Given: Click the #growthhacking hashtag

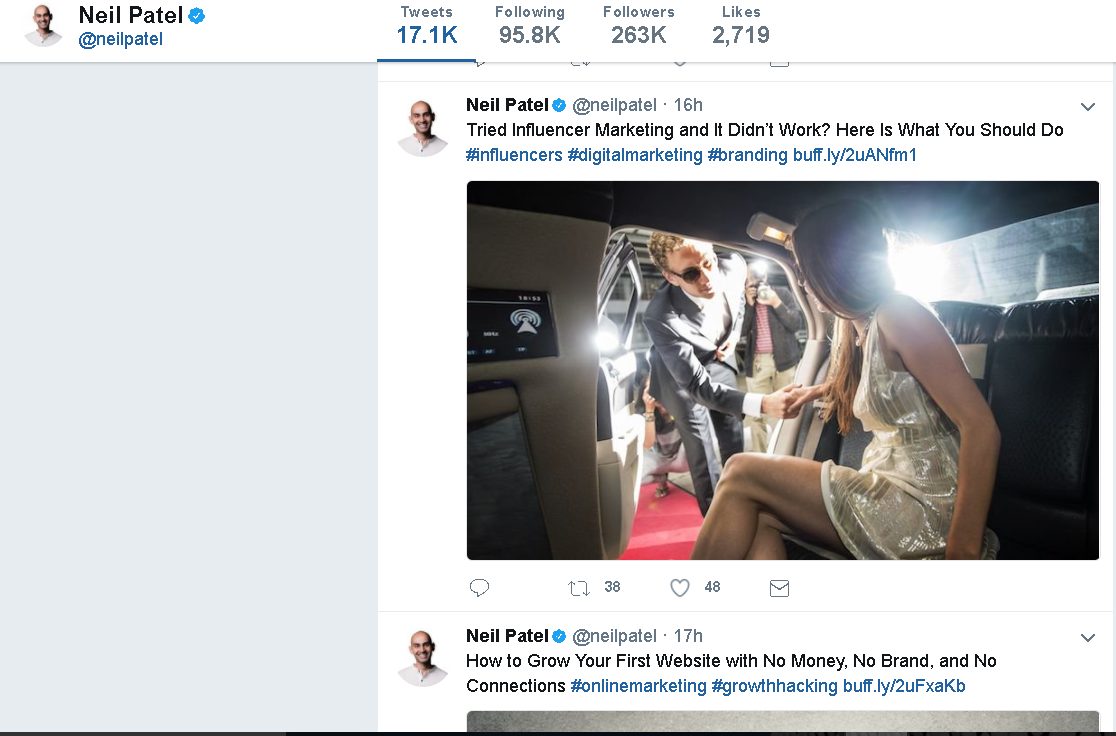Looking at the screenshot, I should [774, 686].
